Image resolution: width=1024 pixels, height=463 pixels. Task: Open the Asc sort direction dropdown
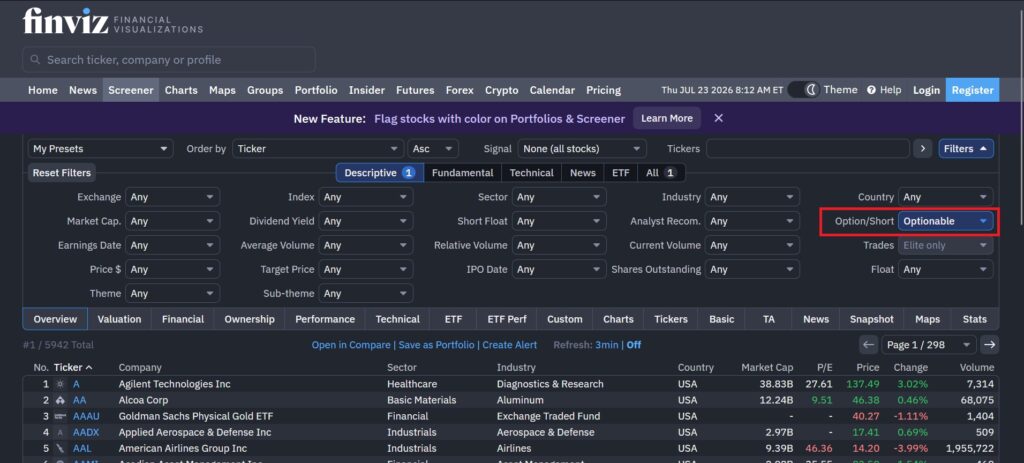(433, 149)
